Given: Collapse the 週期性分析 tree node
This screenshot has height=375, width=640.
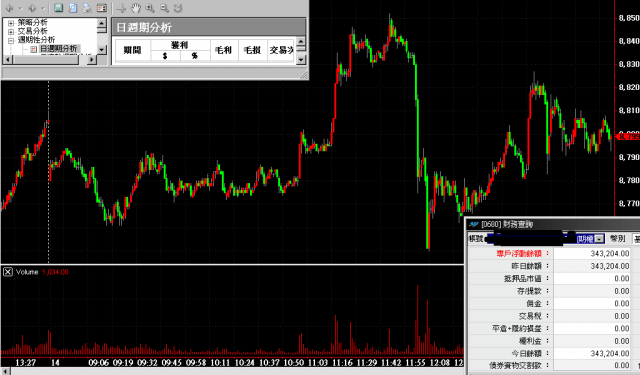Looking at the screenshot, I should point(11,40).
